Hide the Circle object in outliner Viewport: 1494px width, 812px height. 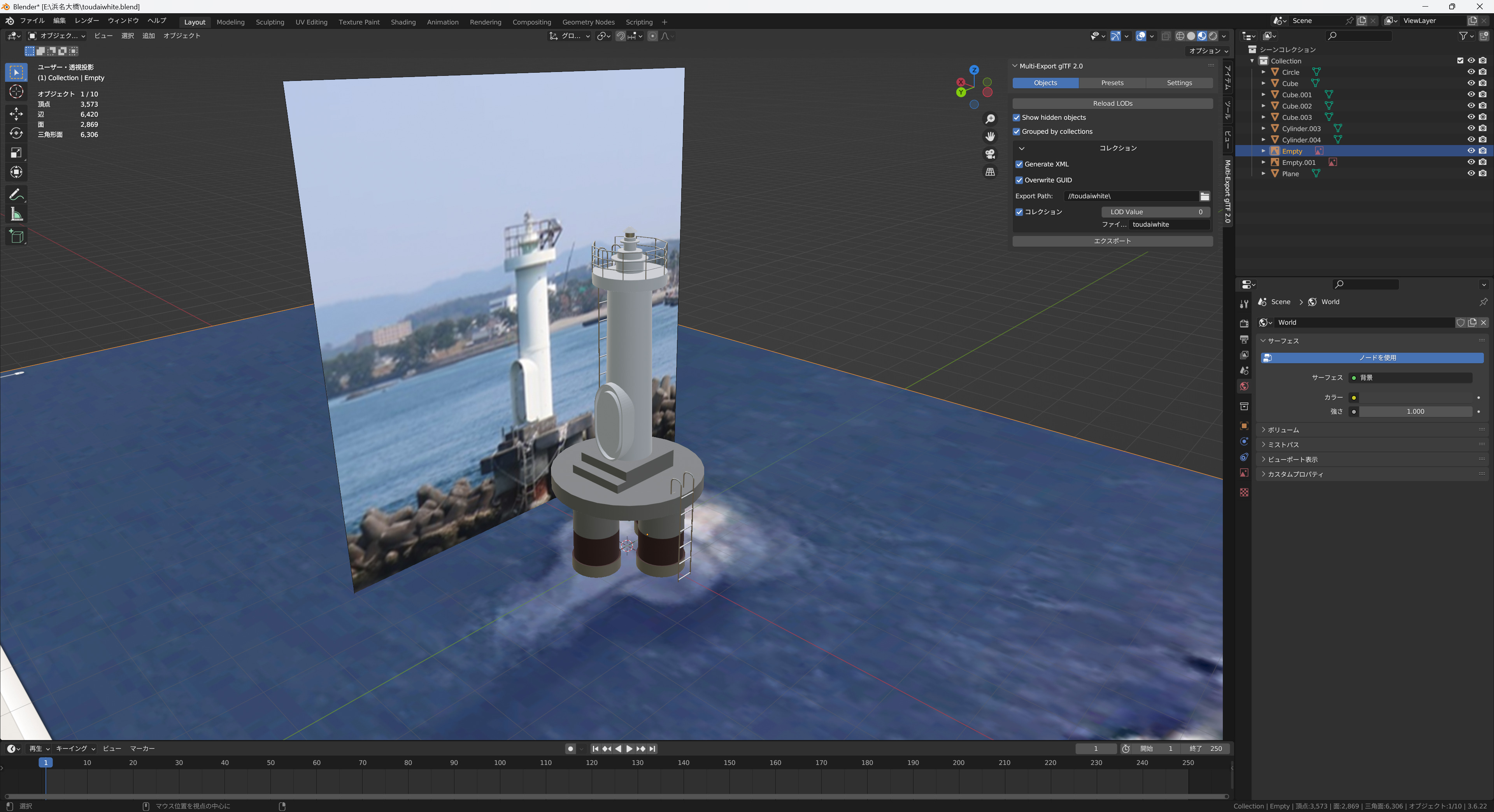1471,72
